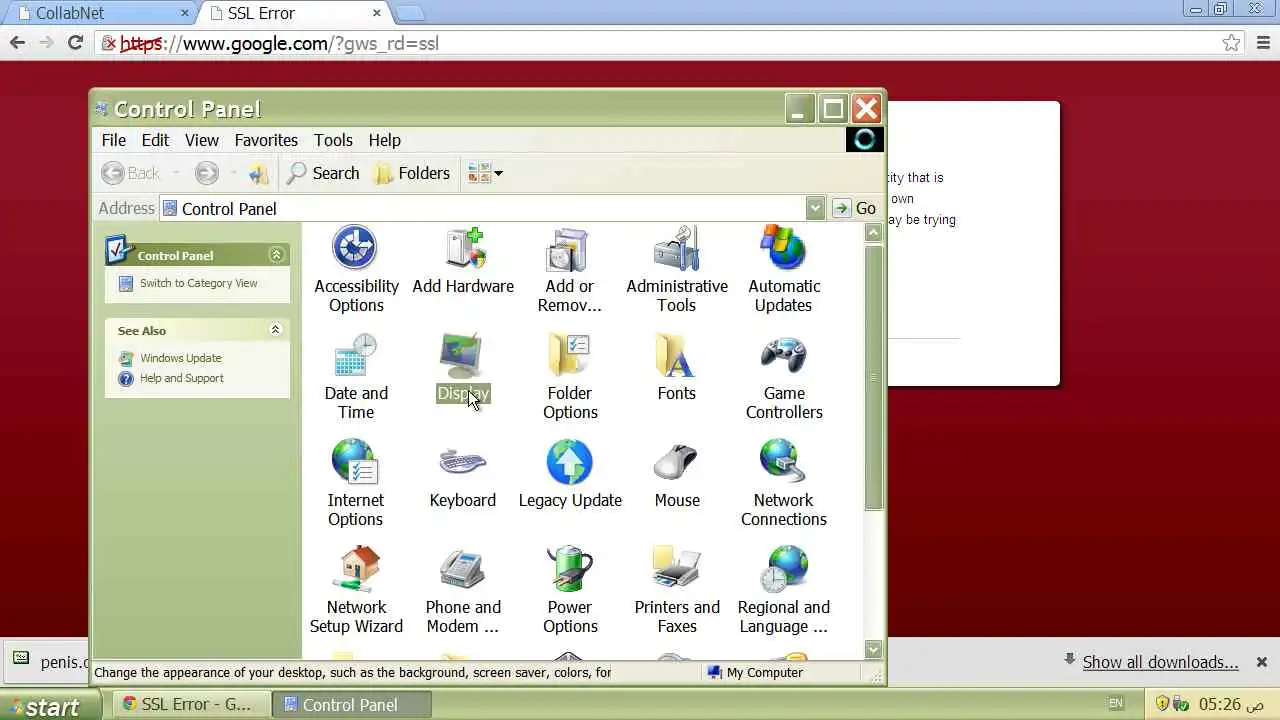This screenshot has height=720, width=1280.
Task: Bookmark page with the star icon
Action: point(1232,43)
